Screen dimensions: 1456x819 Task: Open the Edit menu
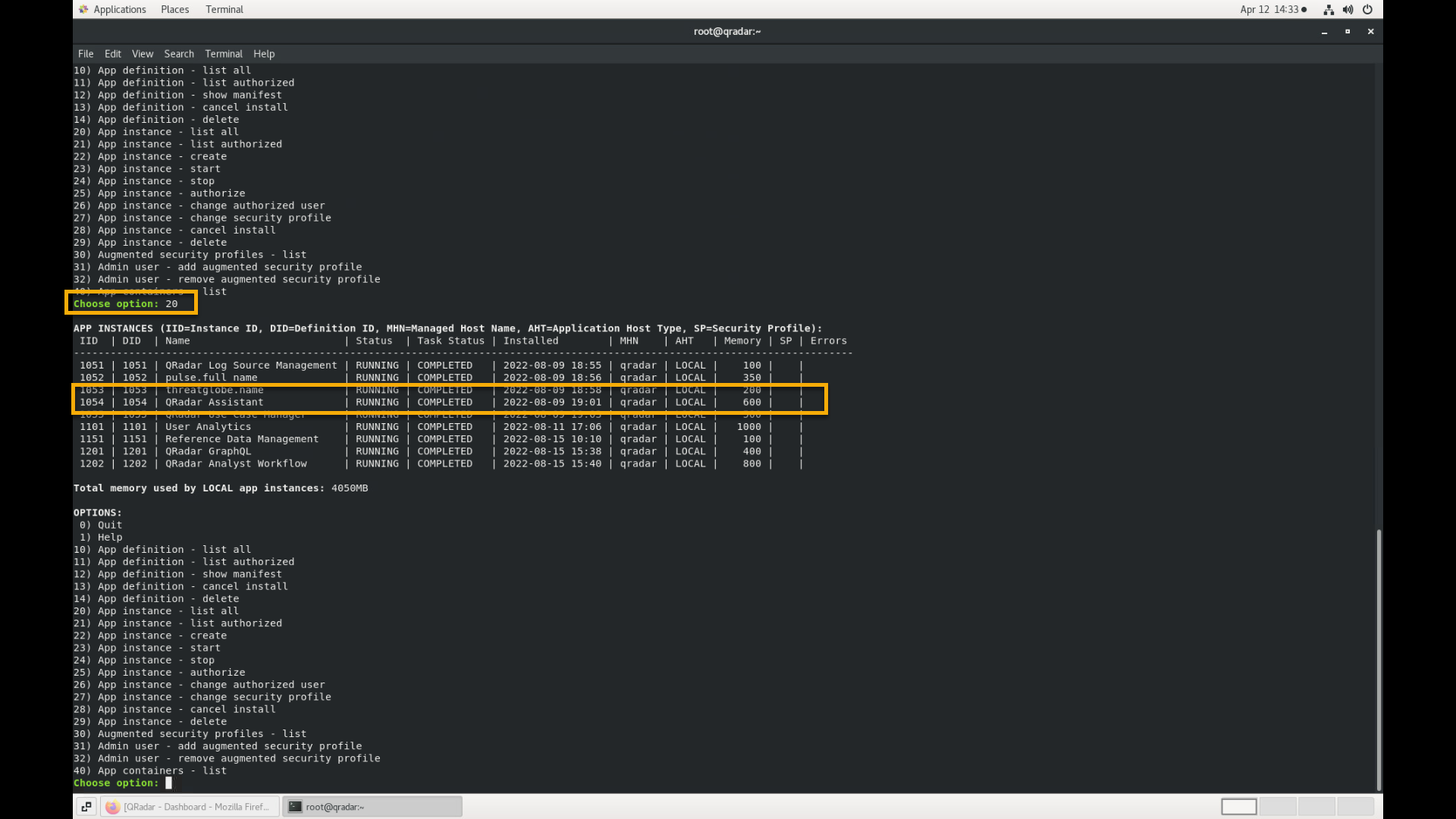point(112,54)
